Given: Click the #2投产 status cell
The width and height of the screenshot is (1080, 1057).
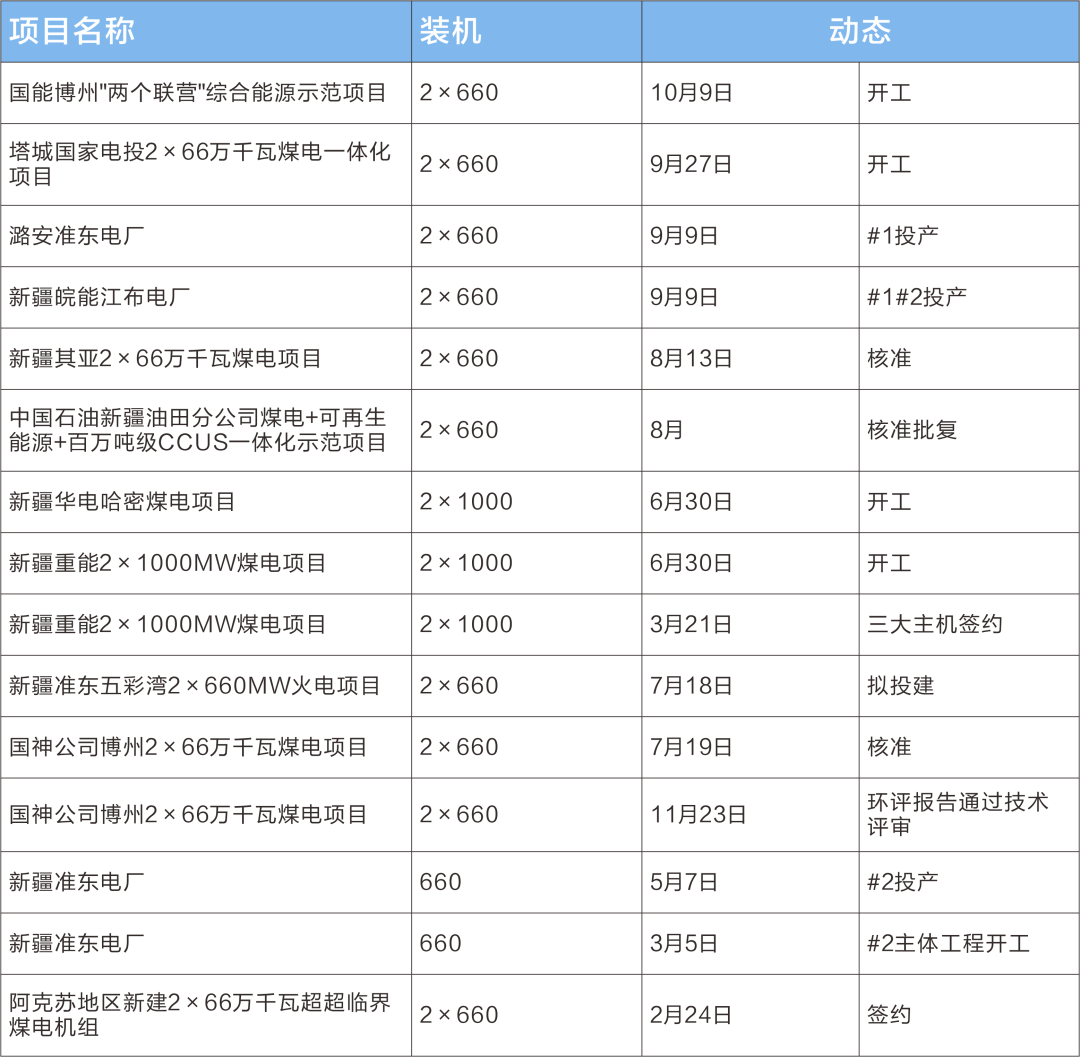Looking at the screenshot, I should tap(969, 882).
